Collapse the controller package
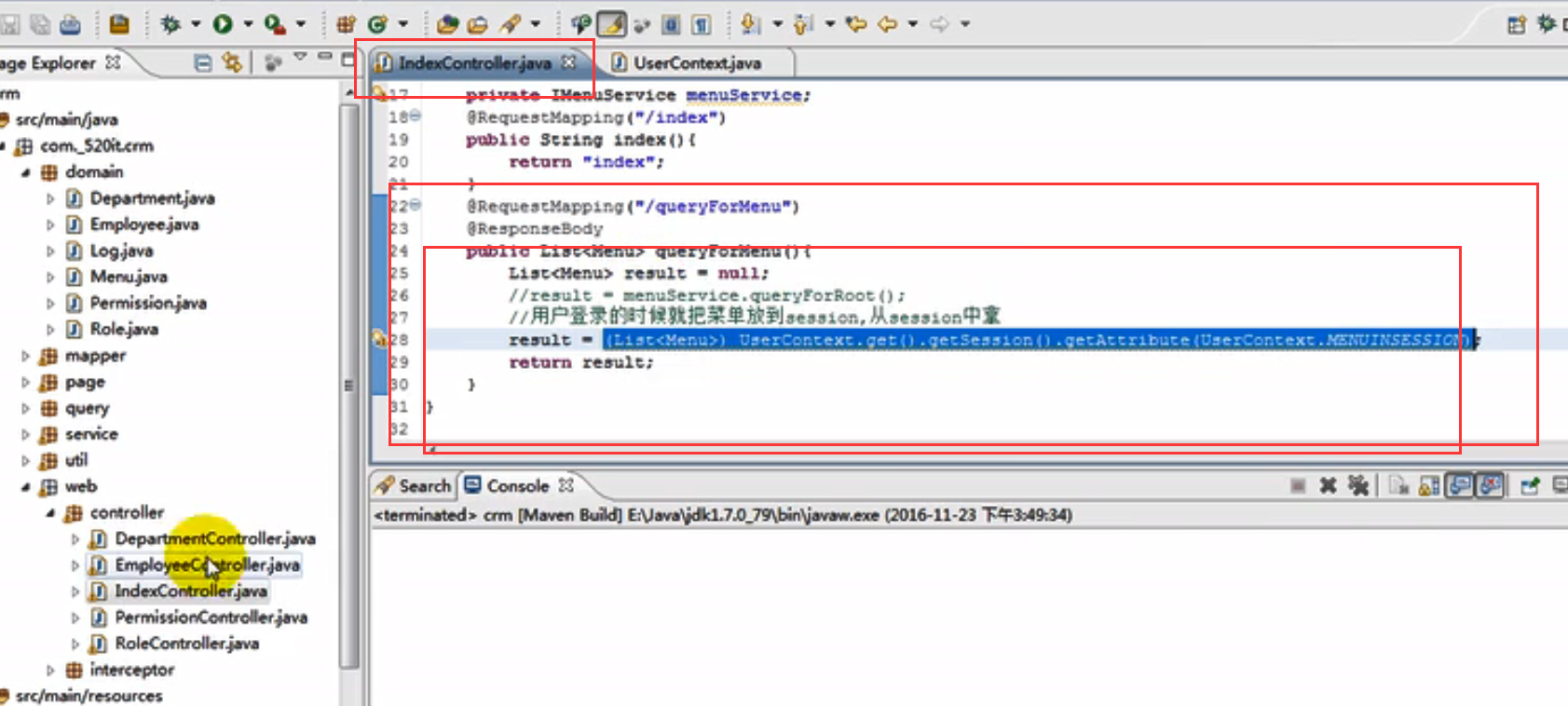1568x706 pixels. click(50, 513)
